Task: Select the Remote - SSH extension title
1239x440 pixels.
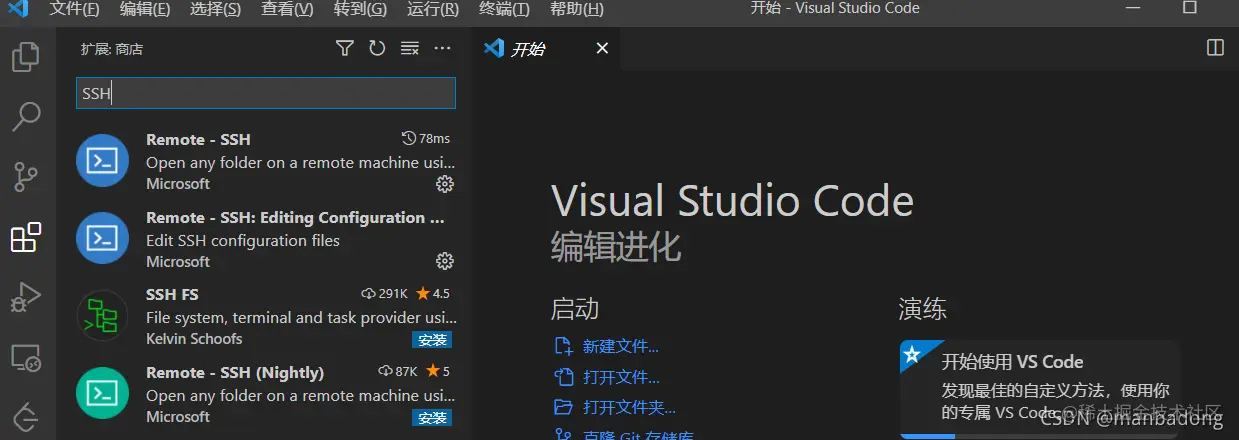Action: [x=198, y=139]
